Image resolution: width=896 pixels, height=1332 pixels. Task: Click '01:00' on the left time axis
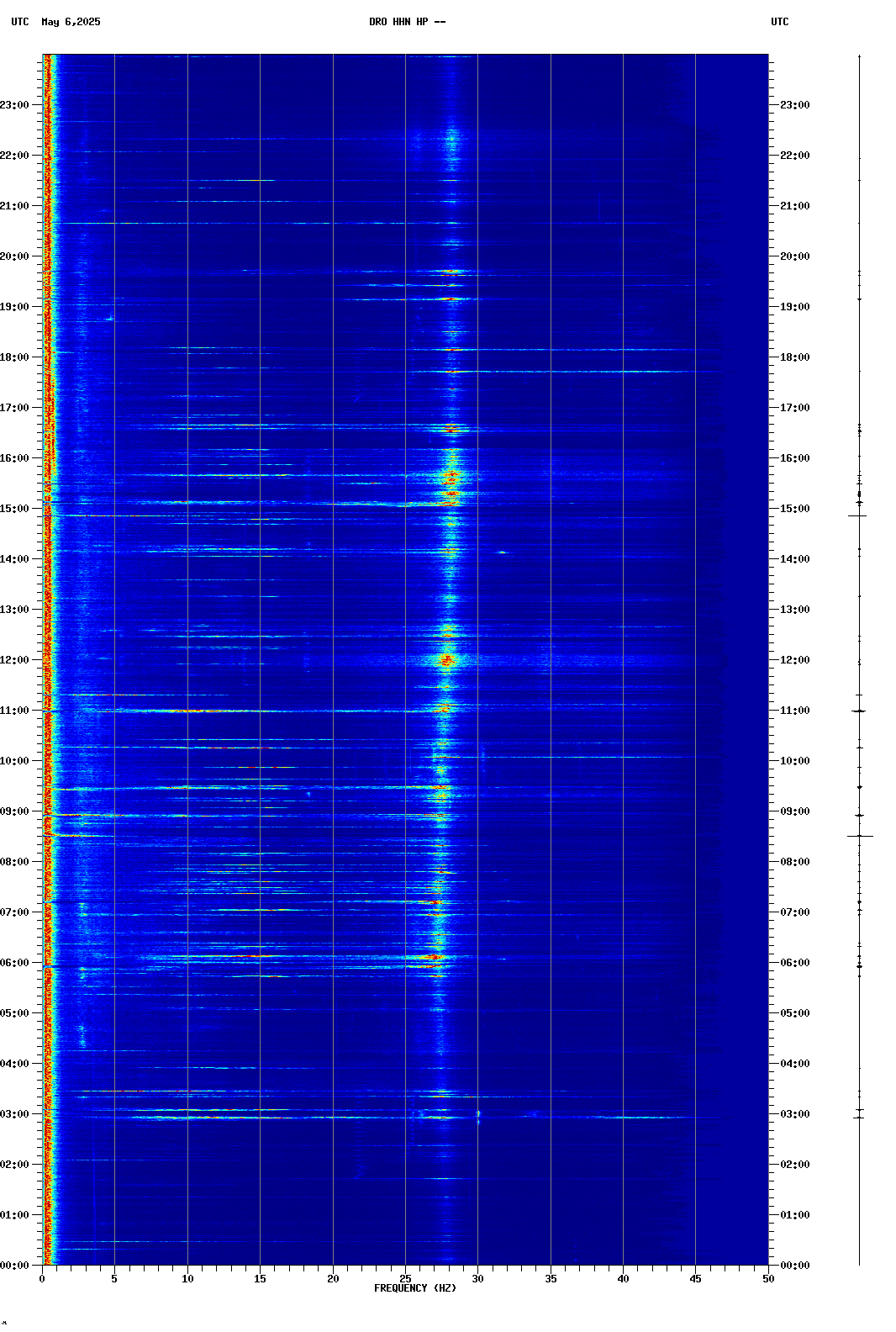point(14,1215)
